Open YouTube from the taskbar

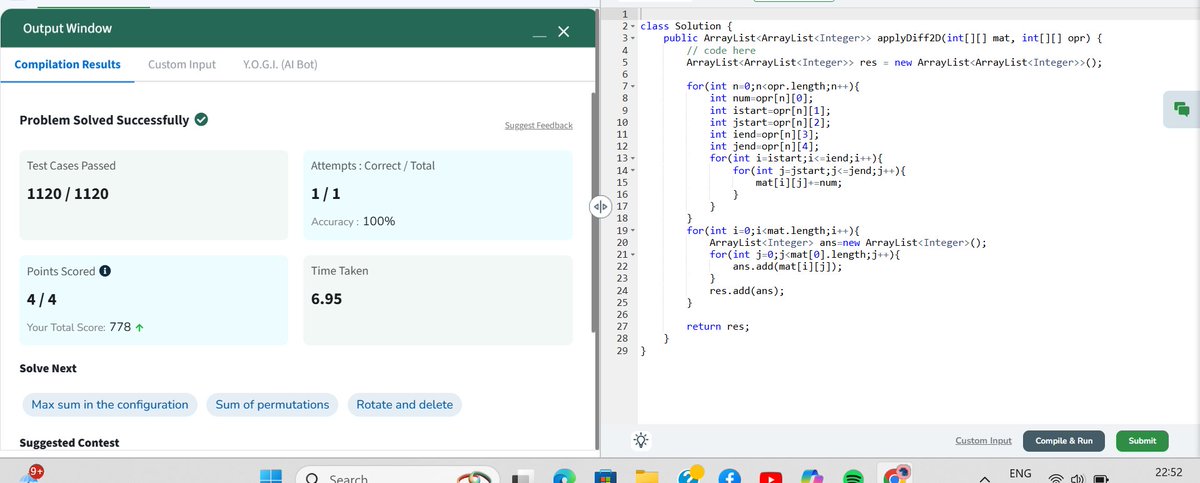(x=771, y=477)
